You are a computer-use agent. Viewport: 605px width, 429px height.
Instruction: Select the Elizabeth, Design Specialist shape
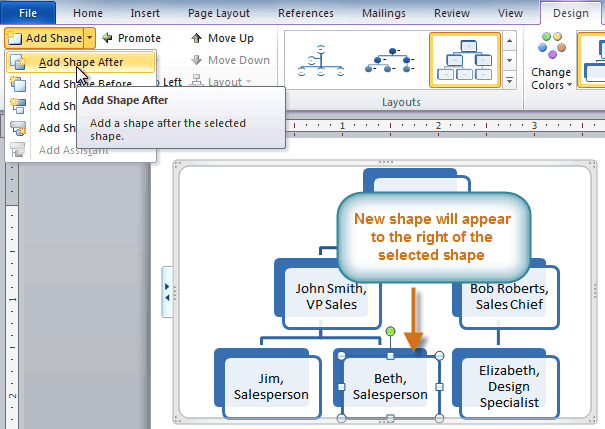point(508,385)
